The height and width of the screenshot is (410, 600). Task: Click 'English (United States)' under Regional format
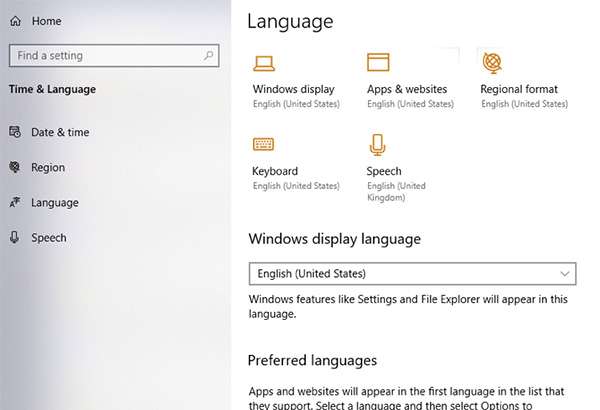coord(524,104)
